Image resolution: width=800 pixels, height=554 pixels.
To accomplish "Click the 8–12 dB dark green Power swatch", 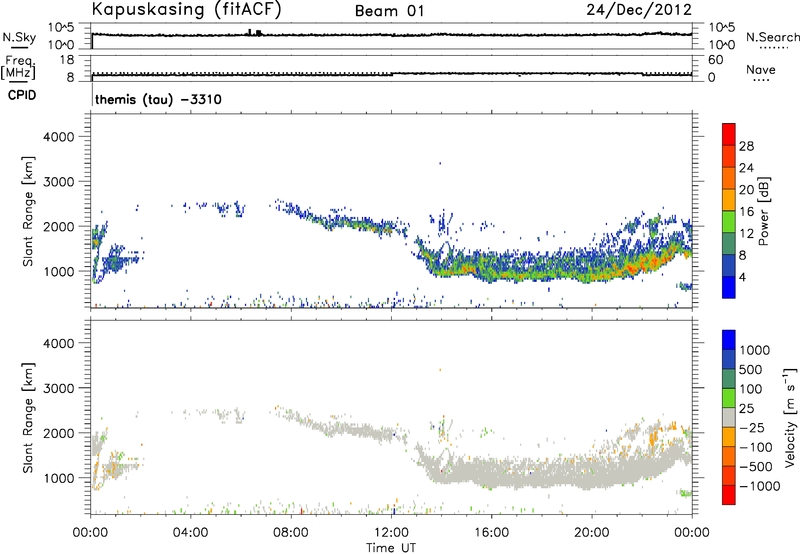I will tap(729, 243).
